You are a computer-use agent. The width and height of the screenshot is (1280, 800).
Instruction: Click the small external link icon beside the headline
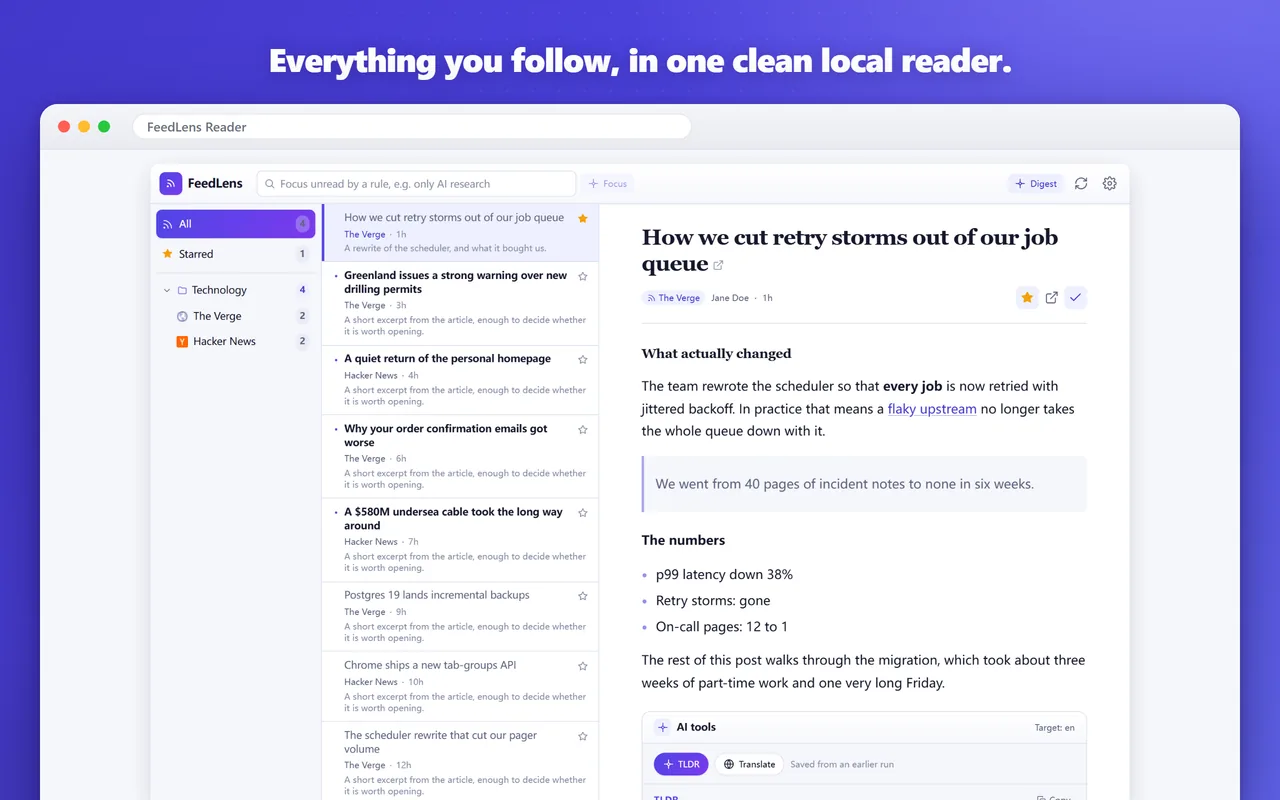[717, 265]
